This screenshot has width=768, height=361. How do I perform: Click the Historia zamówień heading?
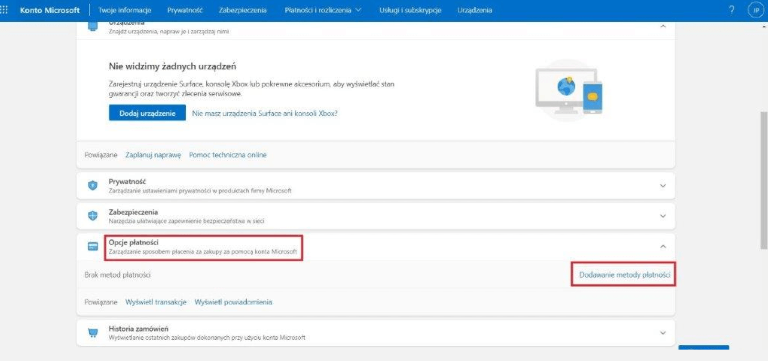tap(139, 329)
